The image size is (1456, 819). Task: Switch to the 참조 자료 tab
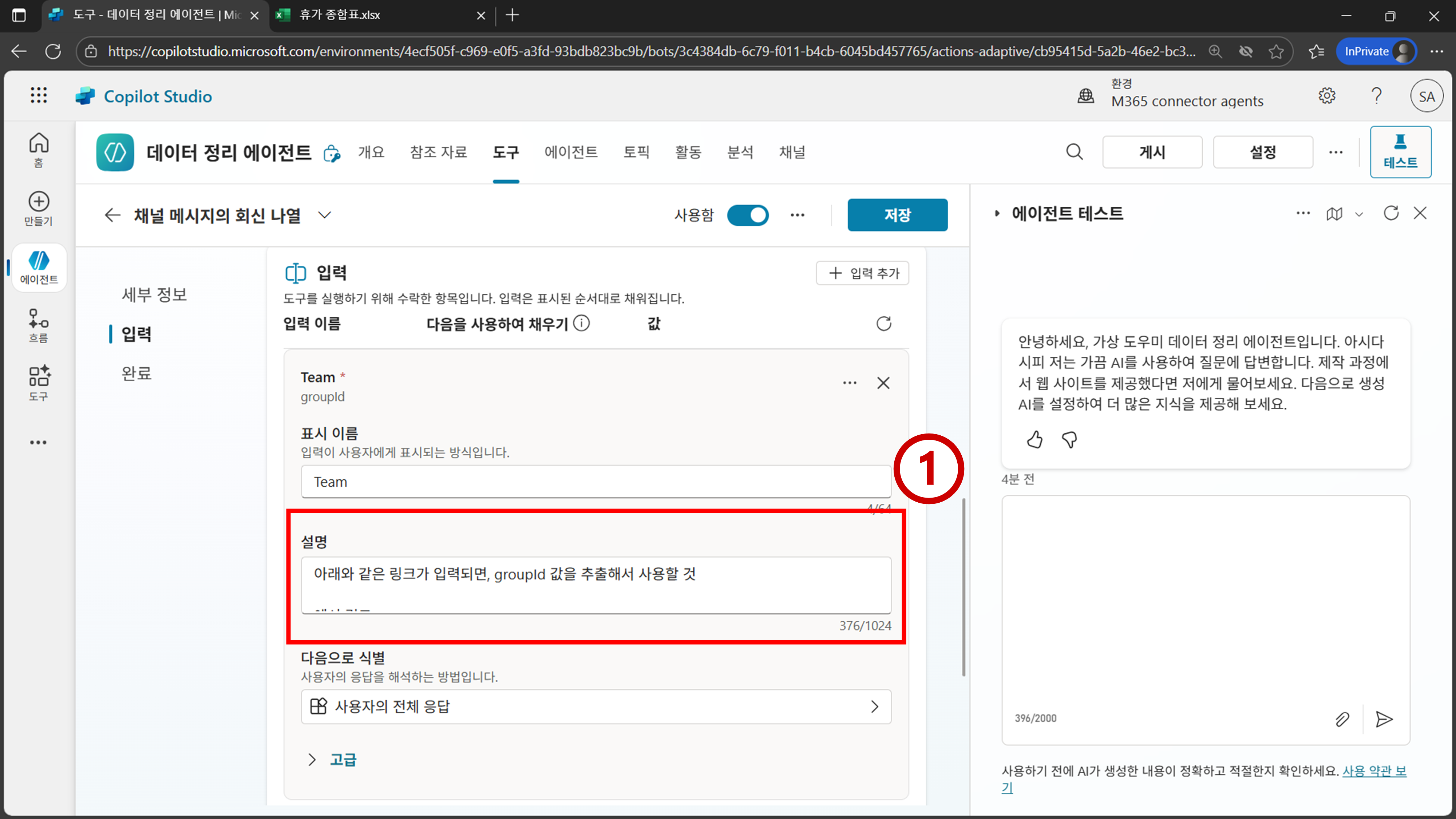438,152
